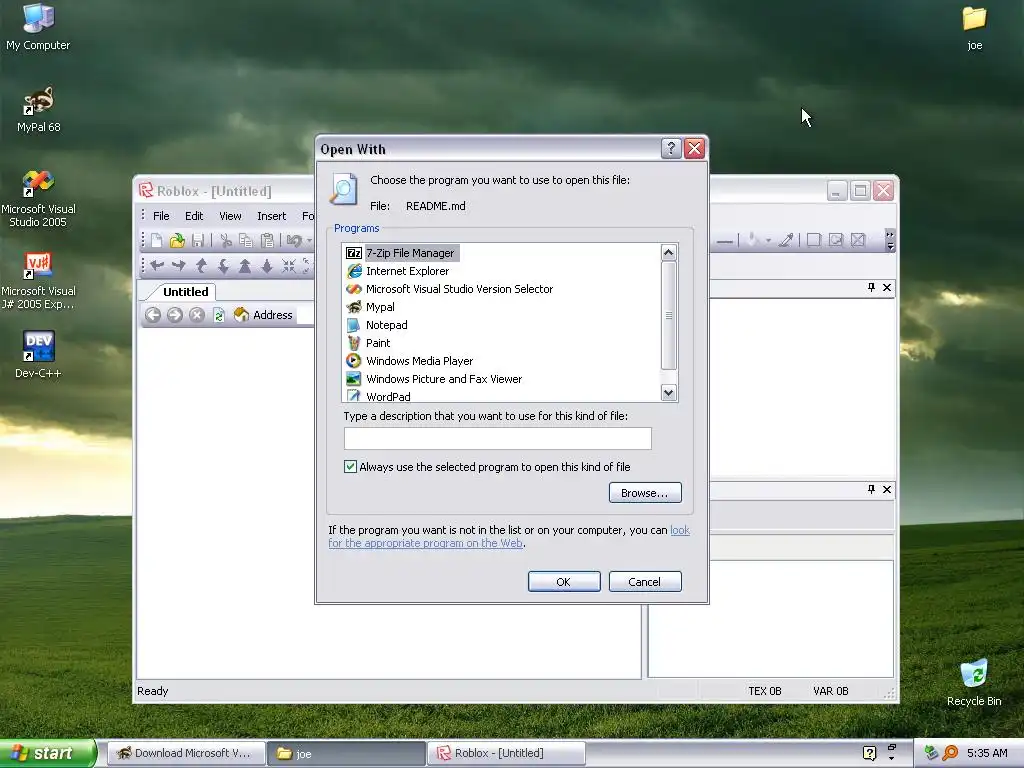
Task: Click the Programs list scroll down arrow
Action: coord(669,392)
